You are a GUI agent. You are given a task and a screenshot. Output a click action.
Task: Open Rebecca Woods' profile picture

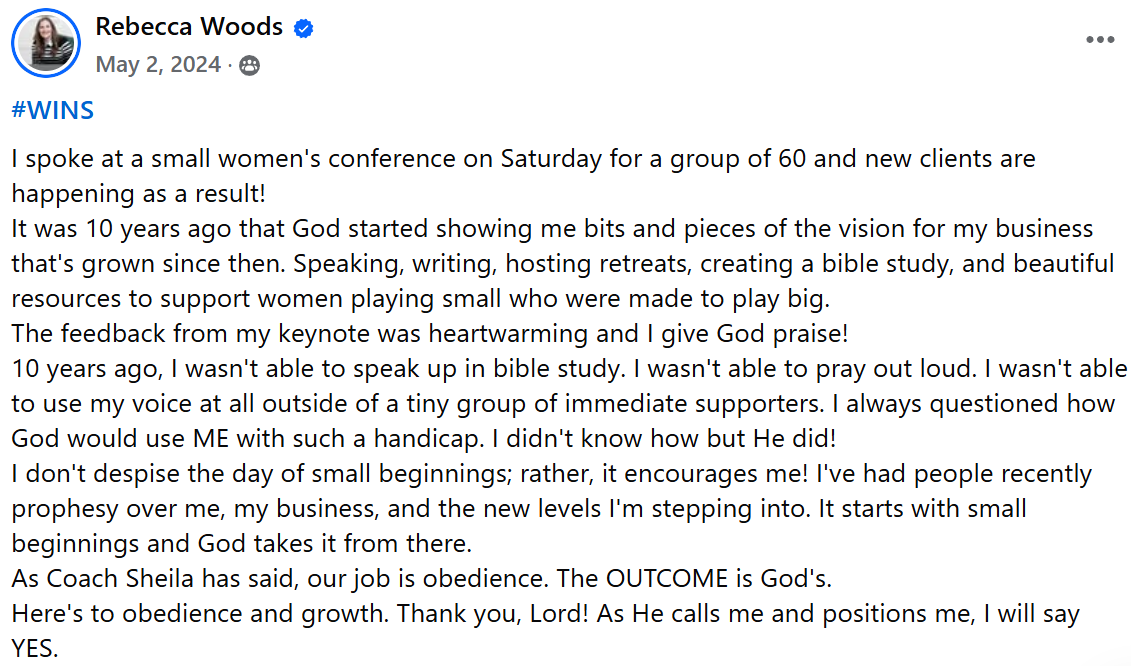45,43
